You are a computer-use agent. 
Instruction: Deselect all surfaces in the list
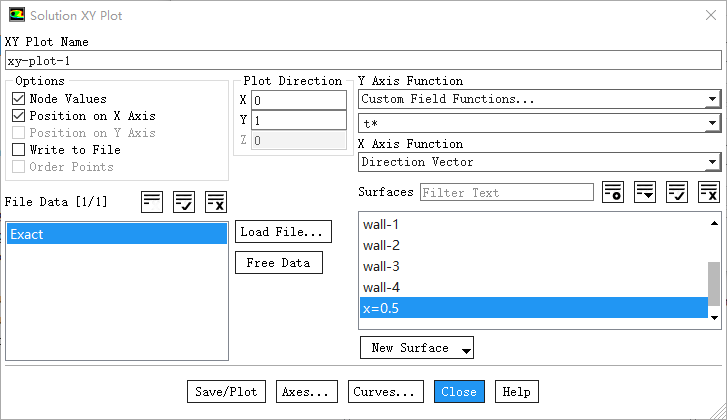click(x=709, y=192)
